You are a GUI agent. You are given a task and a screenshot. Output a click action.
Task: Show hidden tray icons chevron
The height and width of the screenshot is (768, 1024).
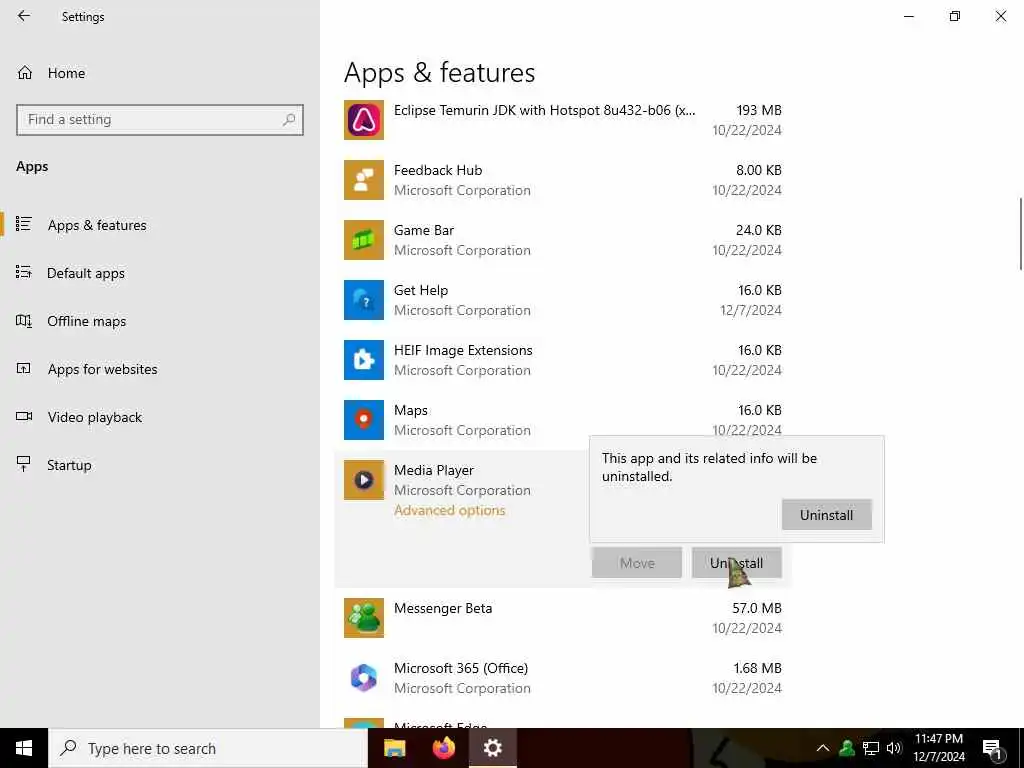pyautogui.click(x=823, y=749)
